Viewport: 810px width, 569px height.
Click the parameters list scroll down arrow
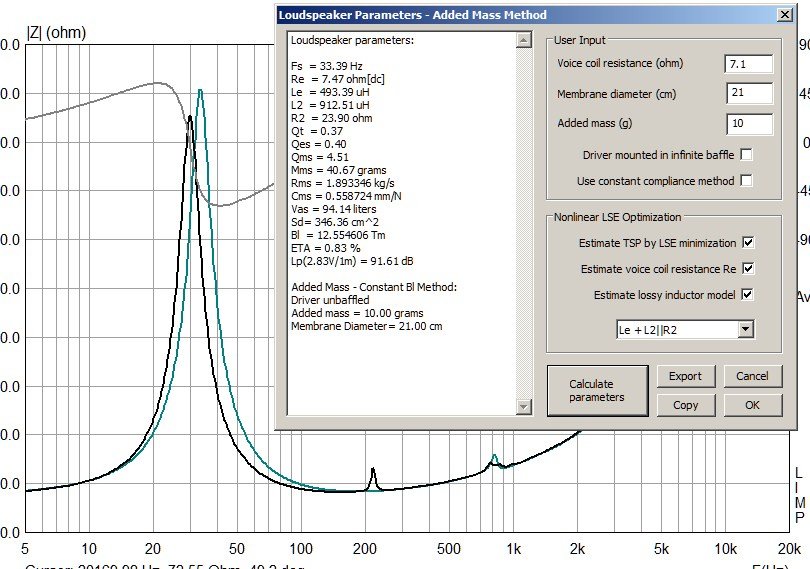point(523,407)
